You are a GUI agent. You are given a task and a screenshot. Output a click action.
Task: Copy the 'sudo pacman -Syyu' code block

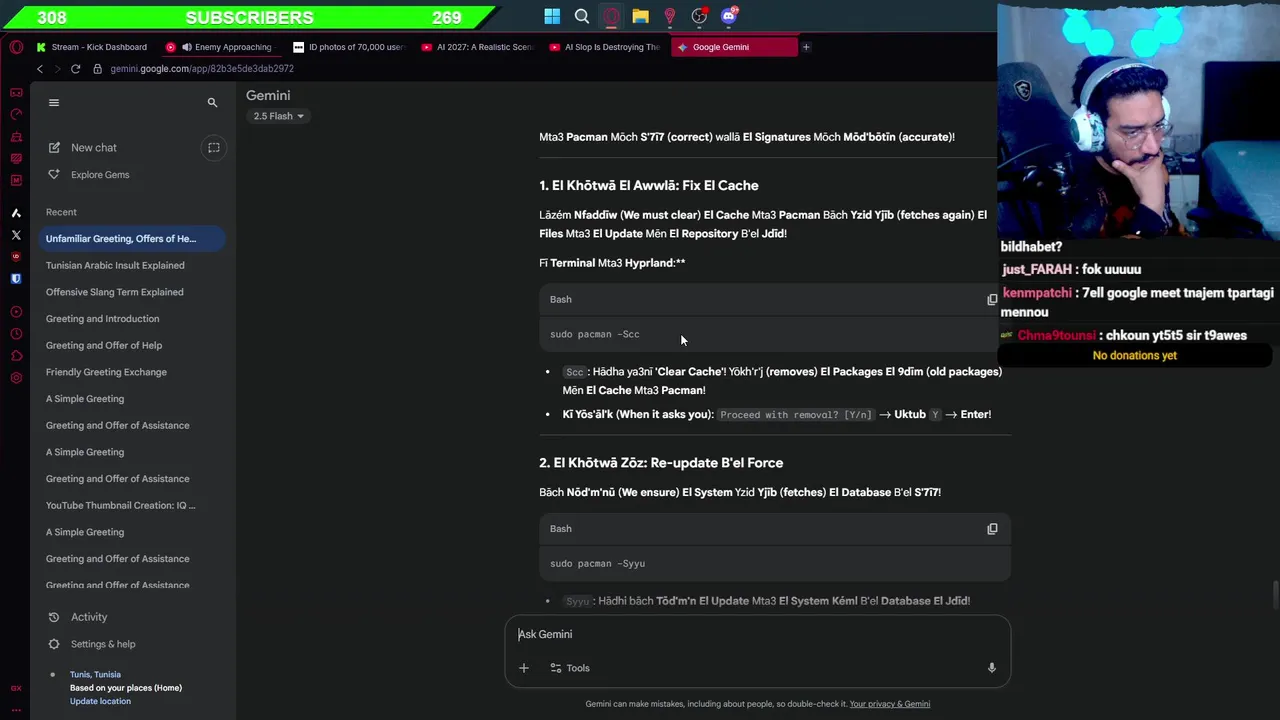pyautogui.click(x=992, y=529)
